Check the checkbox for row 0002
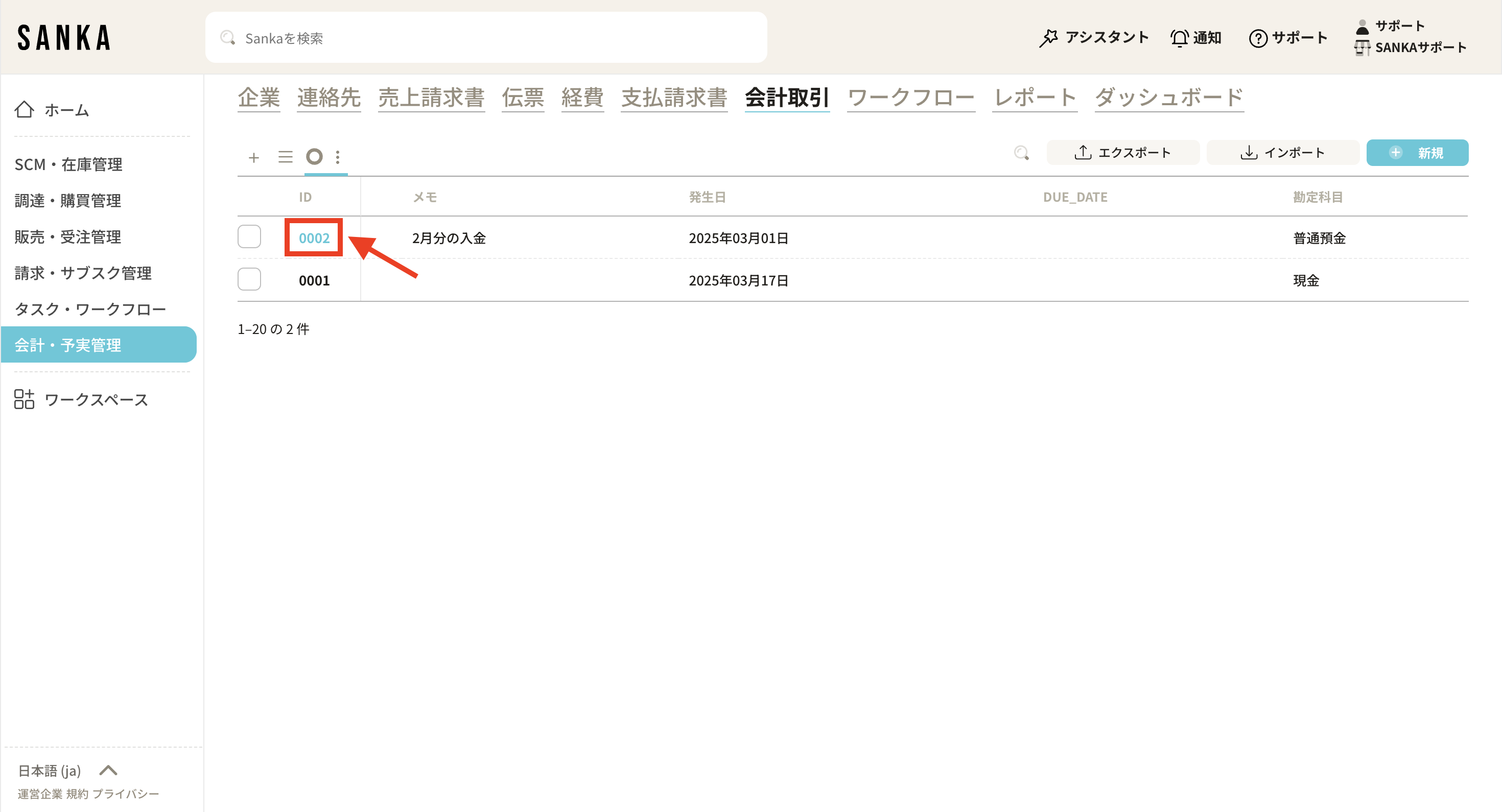 point(249,236)
